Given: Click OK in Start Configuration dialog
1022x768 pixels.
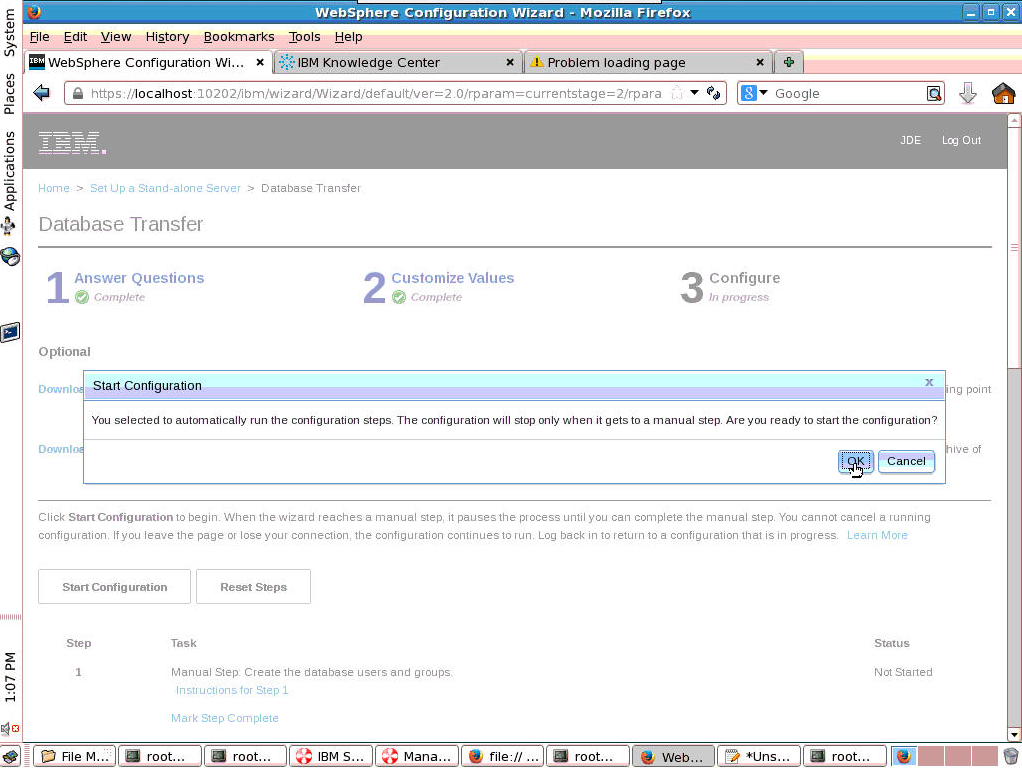Looking at the screenshot, I should [854, 461].
